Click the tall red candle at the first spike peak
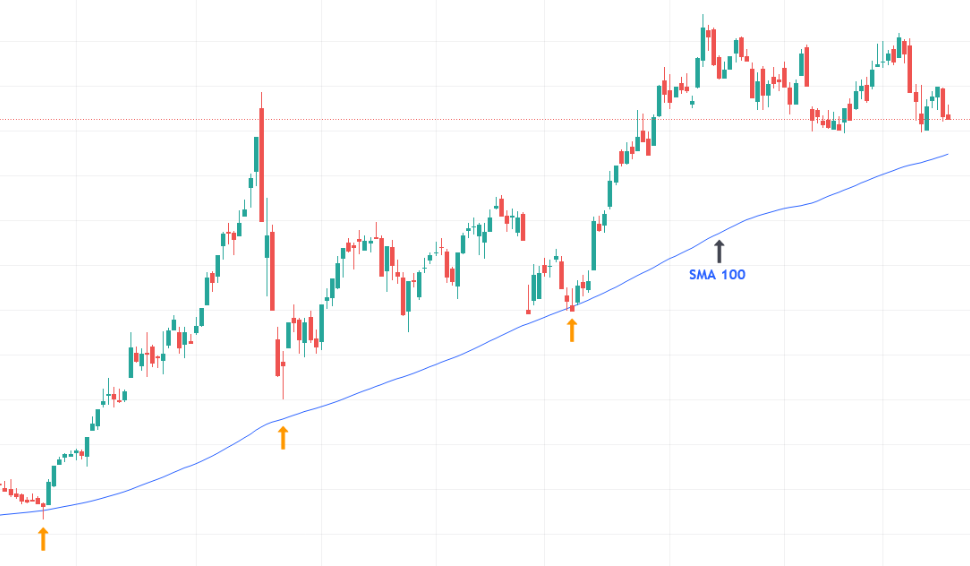 click(x=261, y=163)
